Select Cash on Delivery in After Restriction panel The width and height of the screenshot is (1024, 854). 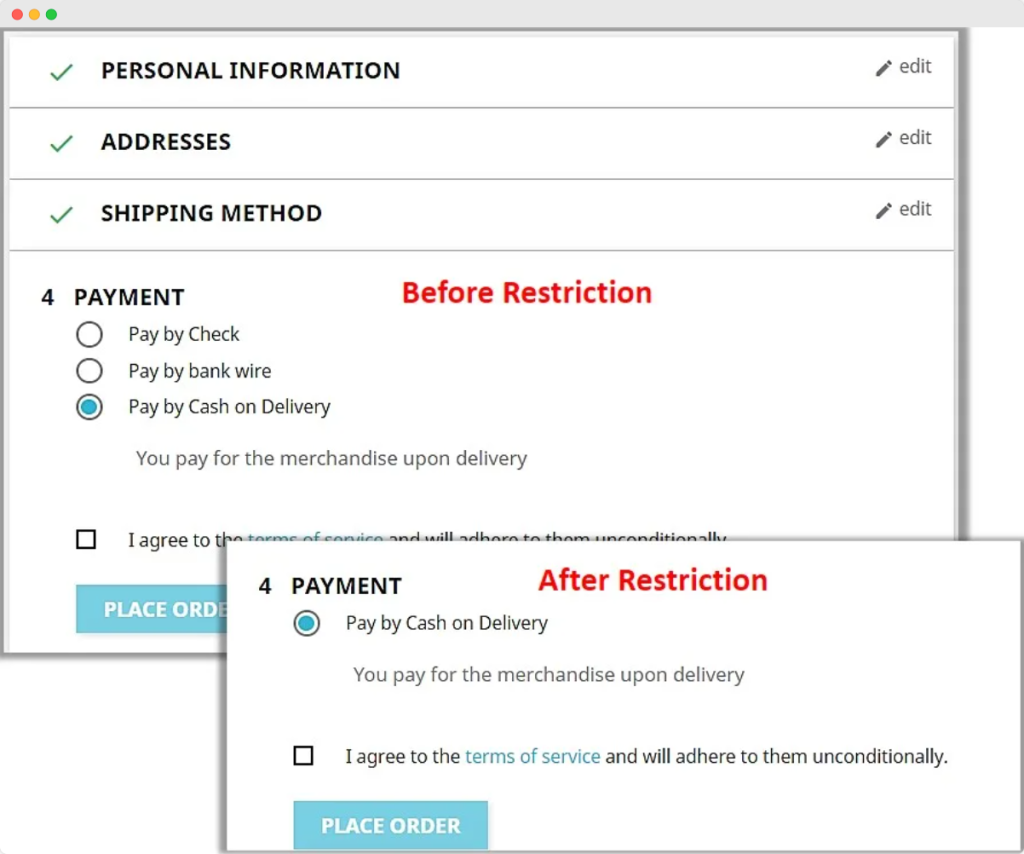(x=306, y=623)
